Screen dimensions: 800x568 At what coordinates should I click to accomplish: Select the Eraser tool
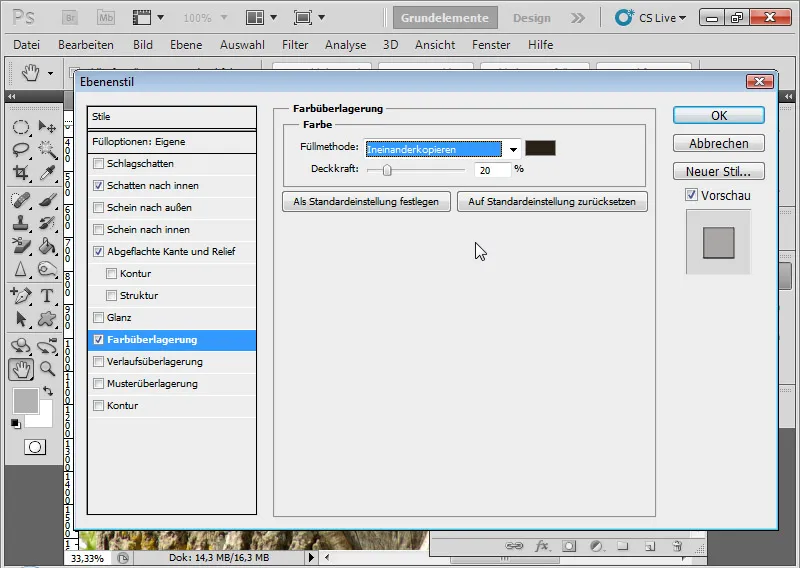pyautogui.click(x=20, y=245)
